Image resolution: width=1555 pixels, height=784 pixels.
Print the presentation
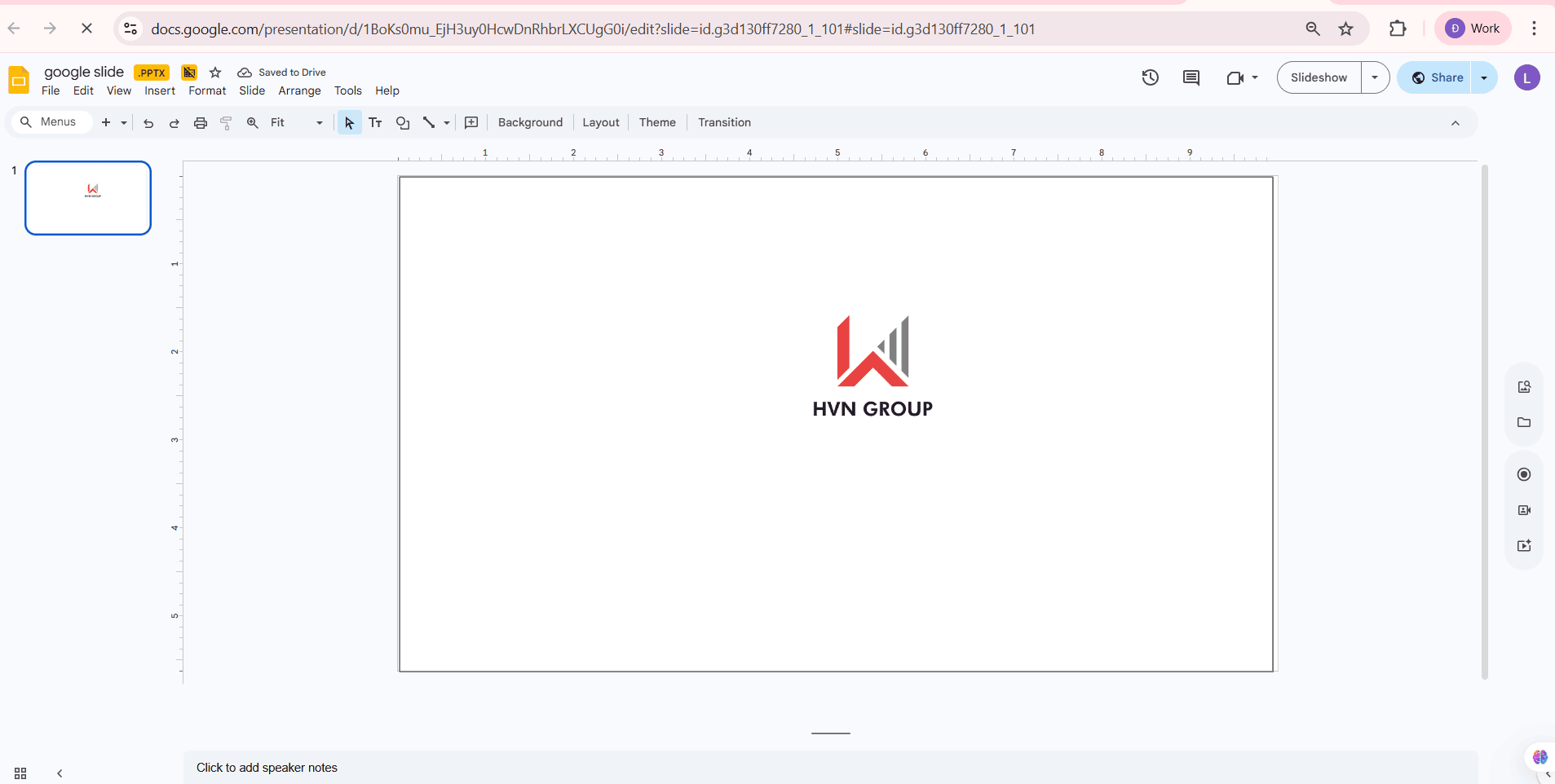point(200,123)
